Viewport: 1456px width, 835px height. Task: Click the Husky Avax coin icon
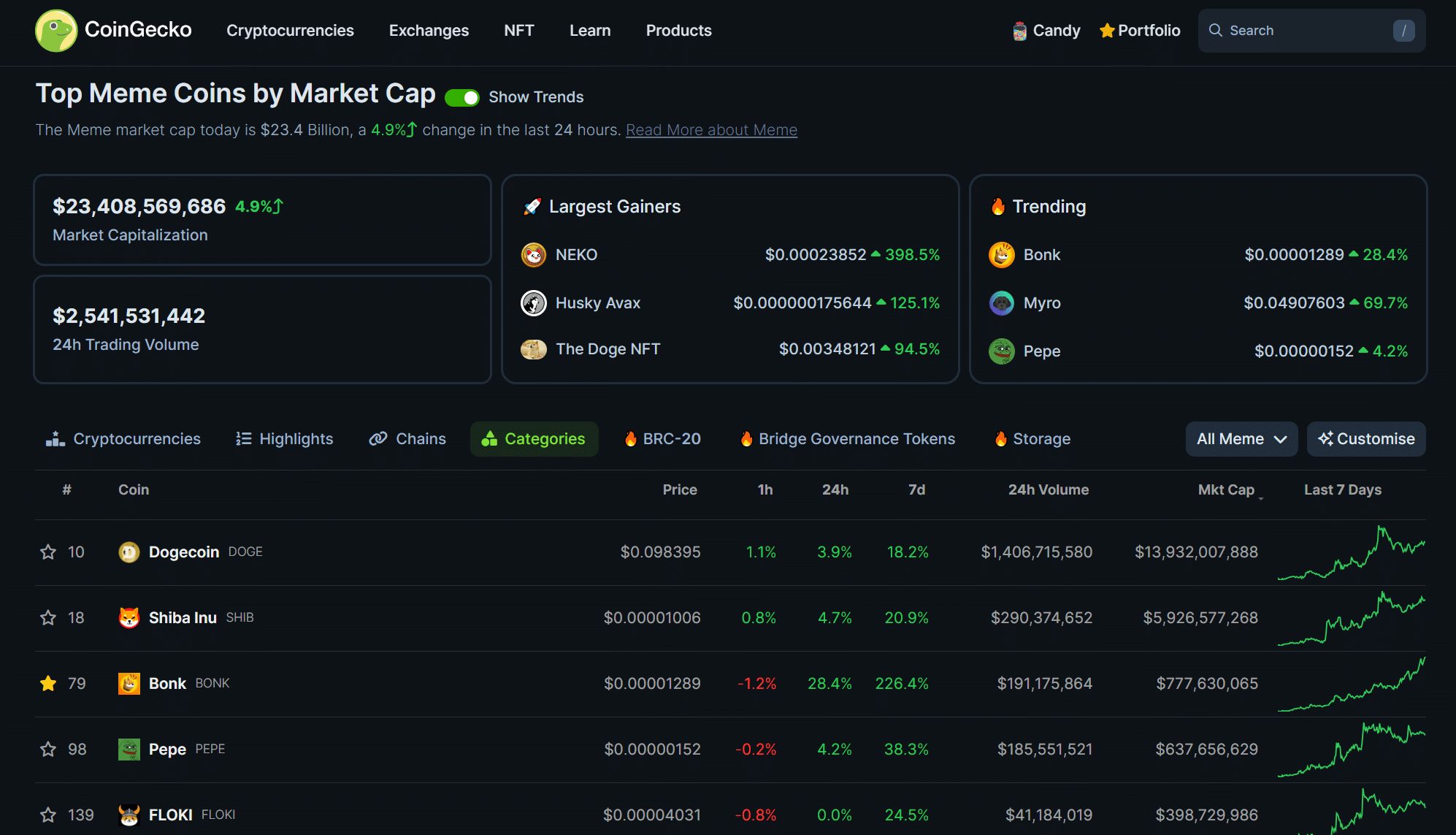(534, 303)
